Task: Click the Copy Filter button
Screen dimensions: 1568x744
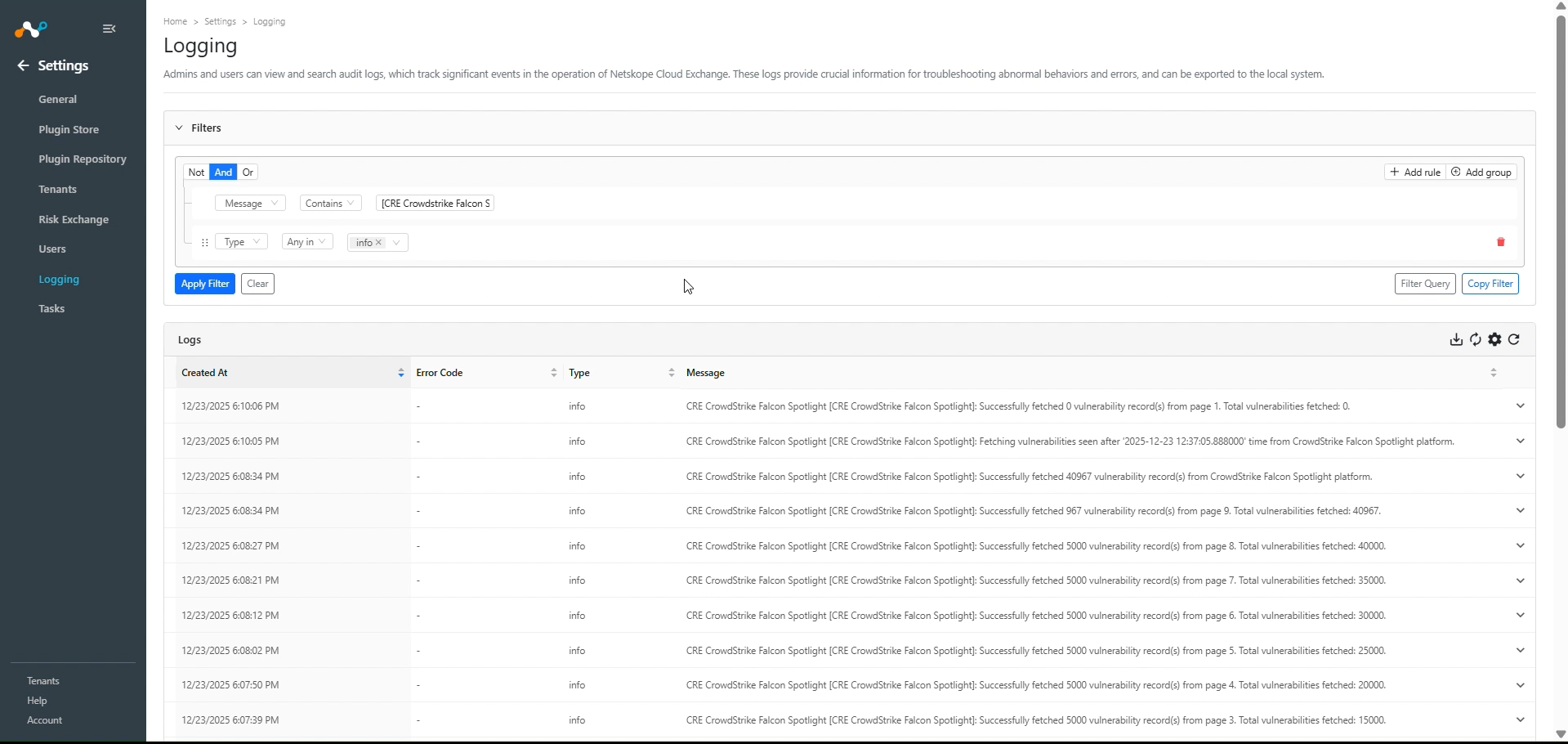Action: [1490, 284]
